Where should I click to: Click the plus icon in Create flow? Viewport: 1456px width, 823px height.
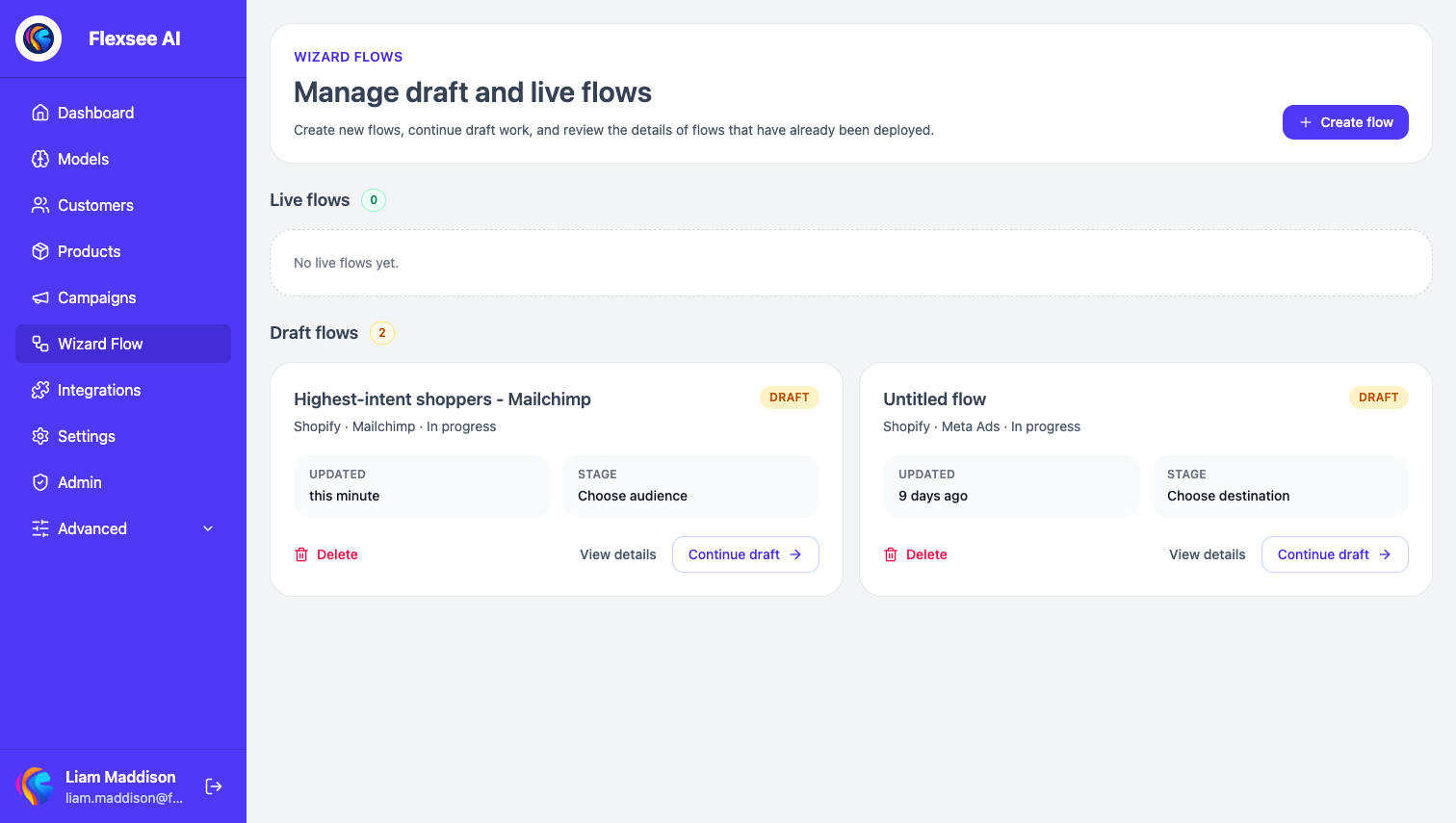point(1306,122)
